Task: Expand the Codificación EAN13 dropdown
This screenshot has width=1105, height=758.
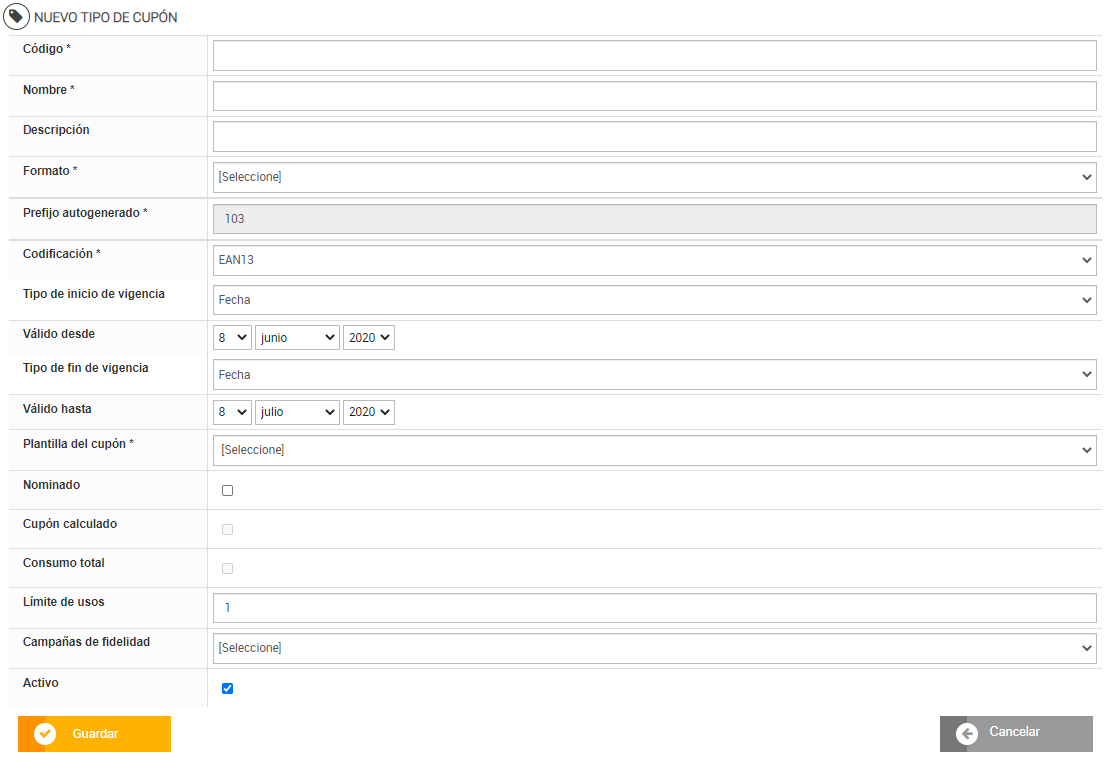Action: click(654, 260)
